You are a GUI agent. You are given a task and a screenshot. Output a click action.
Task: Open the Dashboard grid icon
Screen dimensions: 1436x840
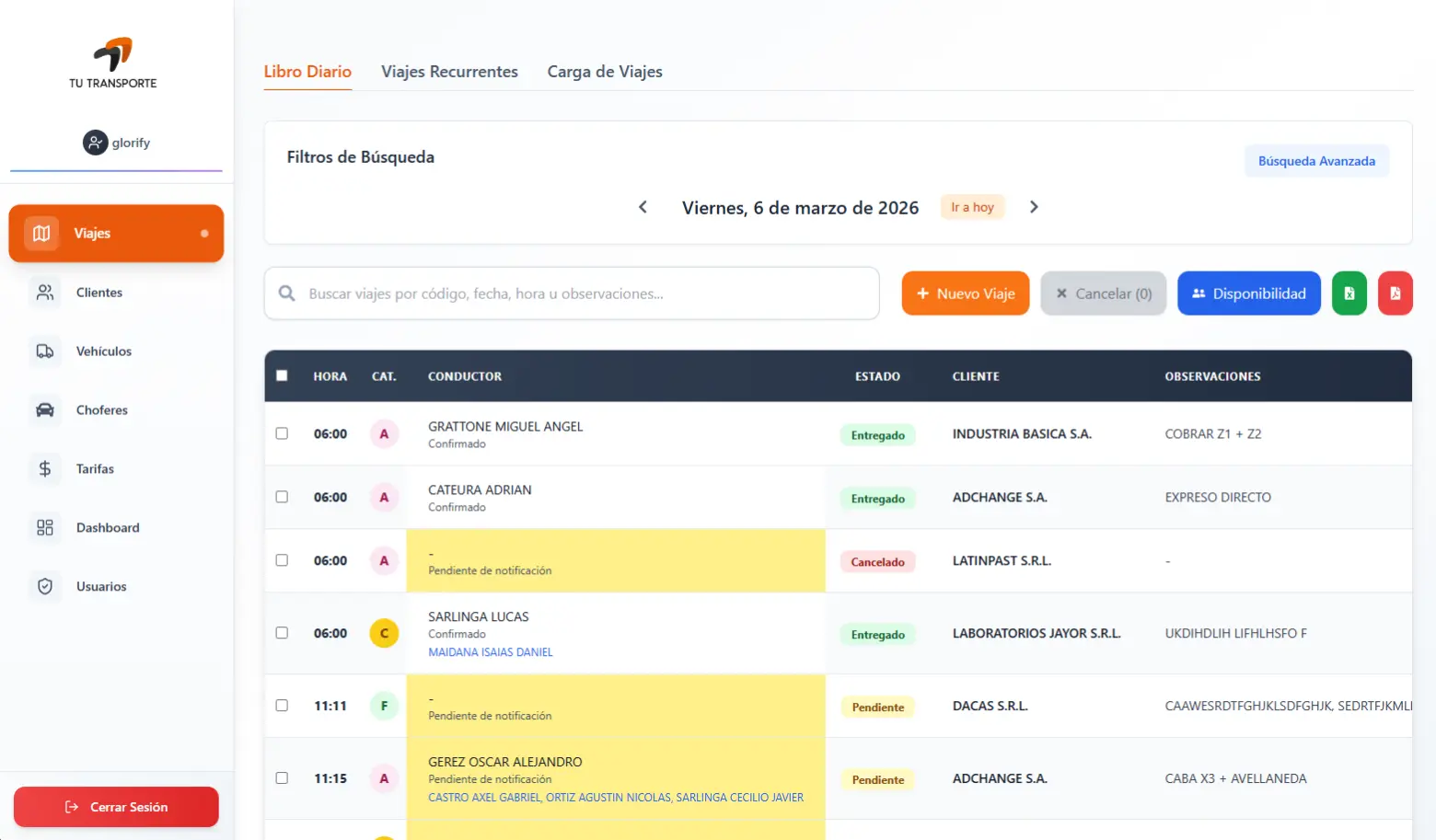tap(44, 528)
